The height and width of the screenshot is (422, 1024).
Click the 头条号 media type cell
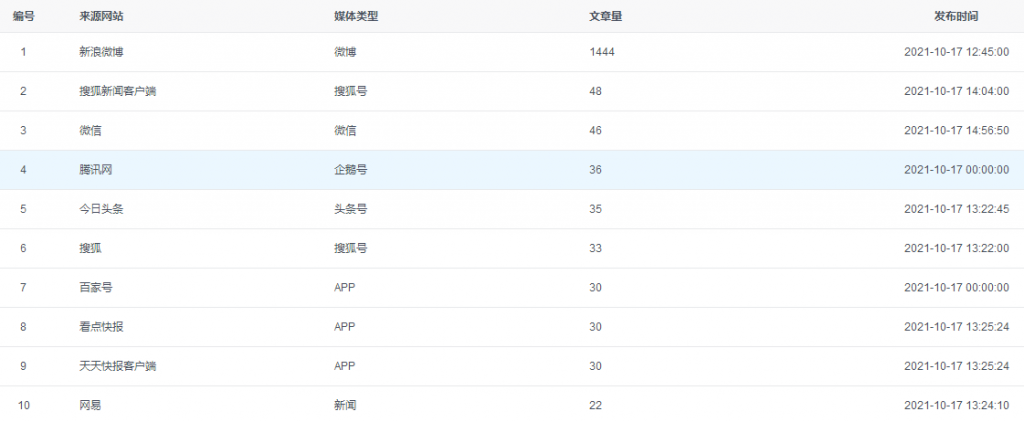pyautogui.click(x=350, y=209)
